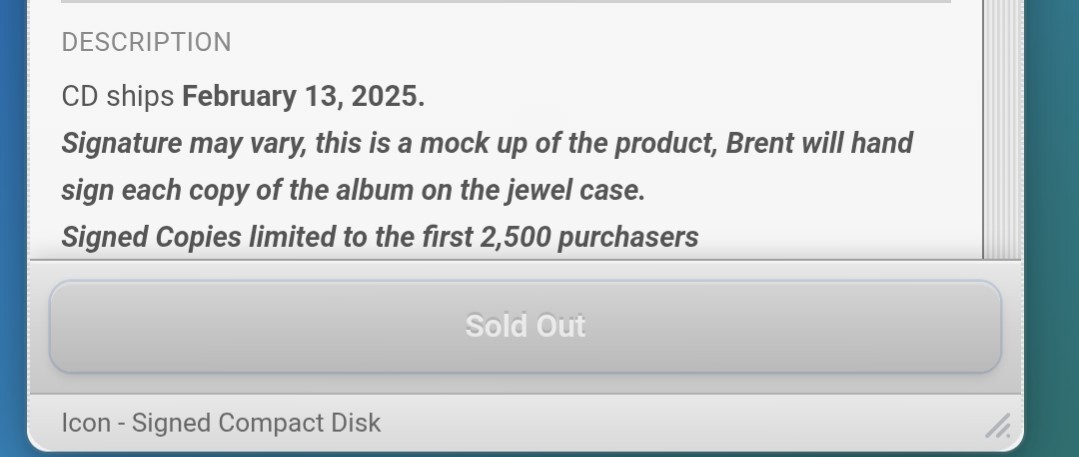Click the blue desktop background left of the window
Screen dimensions: 1079x457
12,200
